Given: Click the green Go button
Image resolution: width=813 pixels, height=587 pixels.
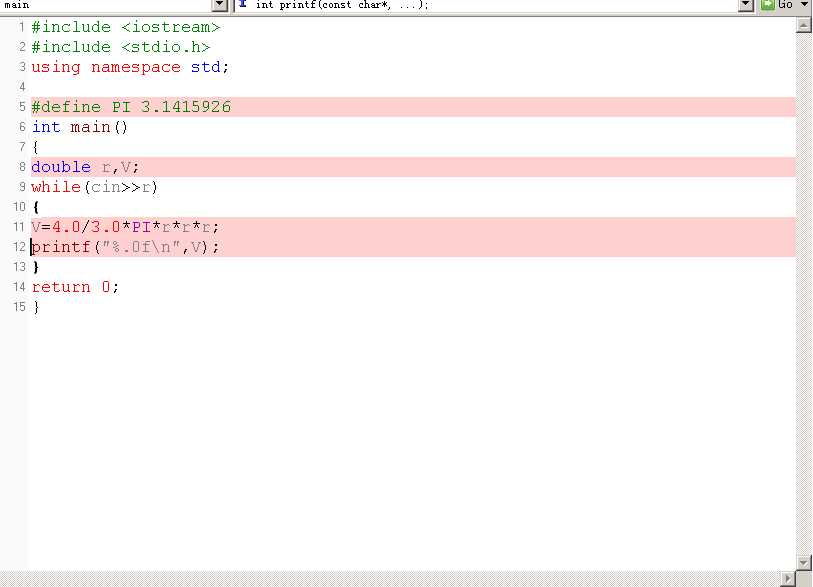Looking at the screenshot, I should (777, 5).
